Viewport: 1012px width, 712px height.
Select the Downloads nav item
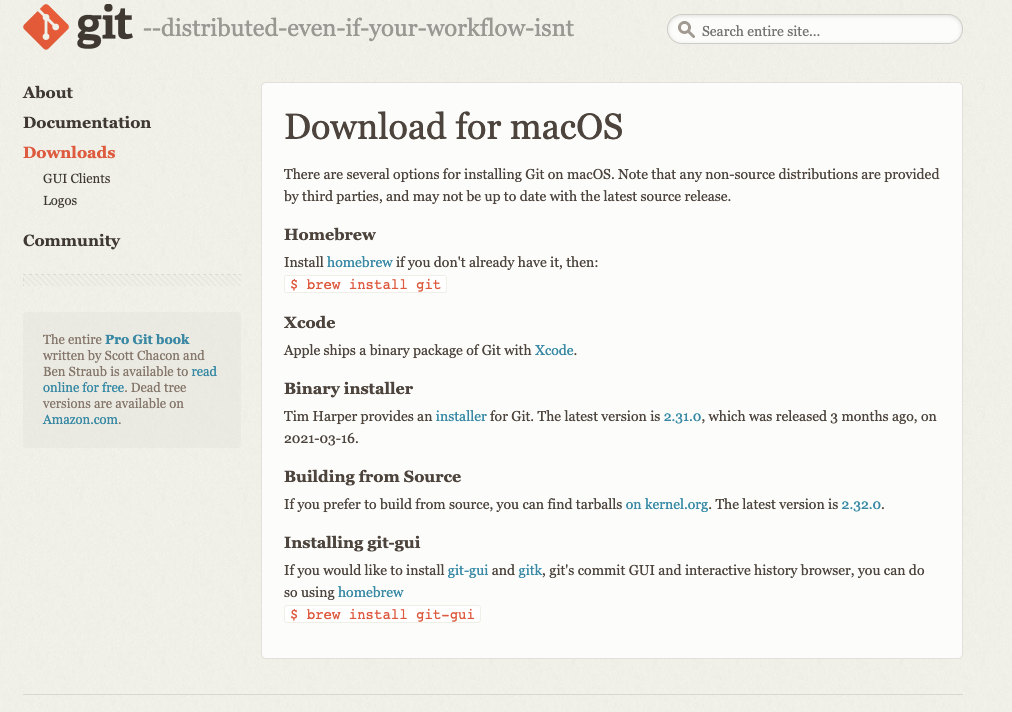tap(69, 152)
